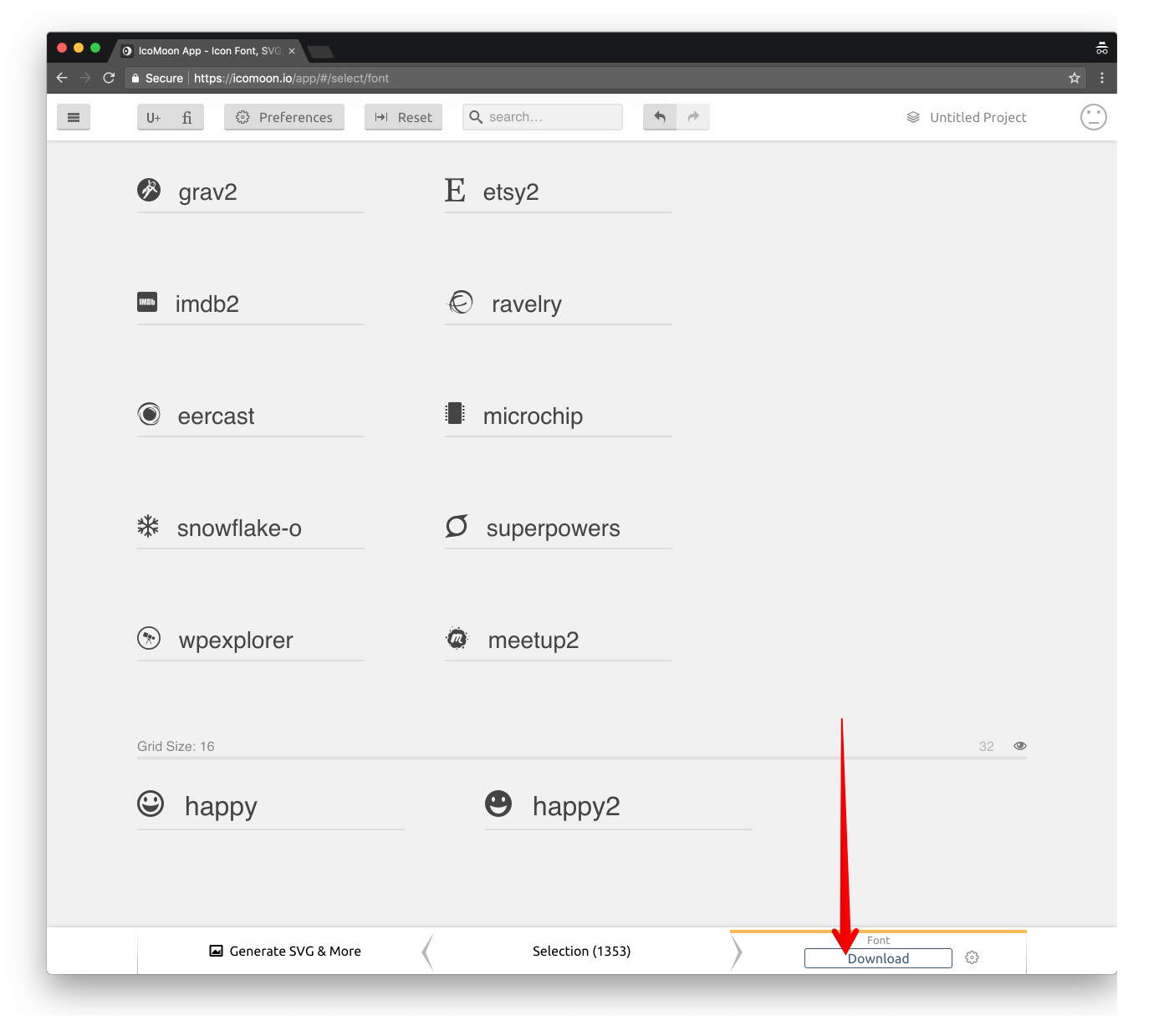The image size is (1164, 1036).
Task: Open Preferences
Action: point(284,117)
